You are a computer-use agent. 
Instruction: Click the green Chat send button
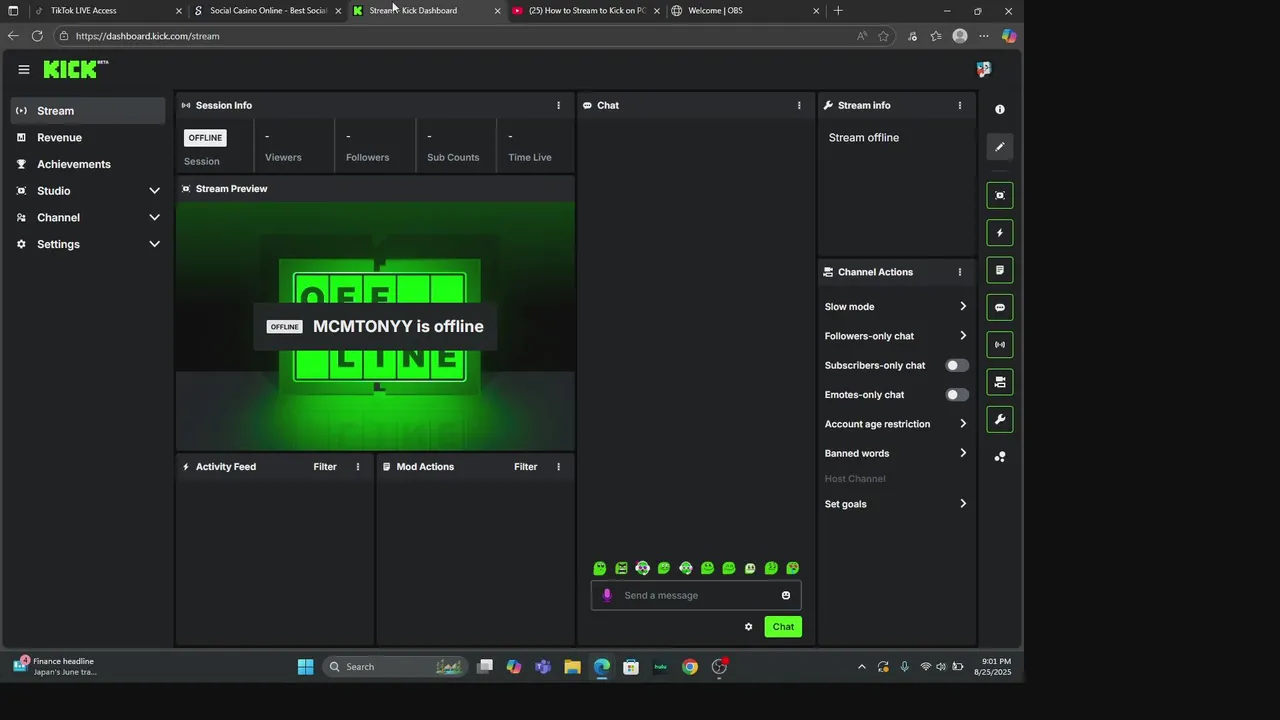[x=783, y=627]
